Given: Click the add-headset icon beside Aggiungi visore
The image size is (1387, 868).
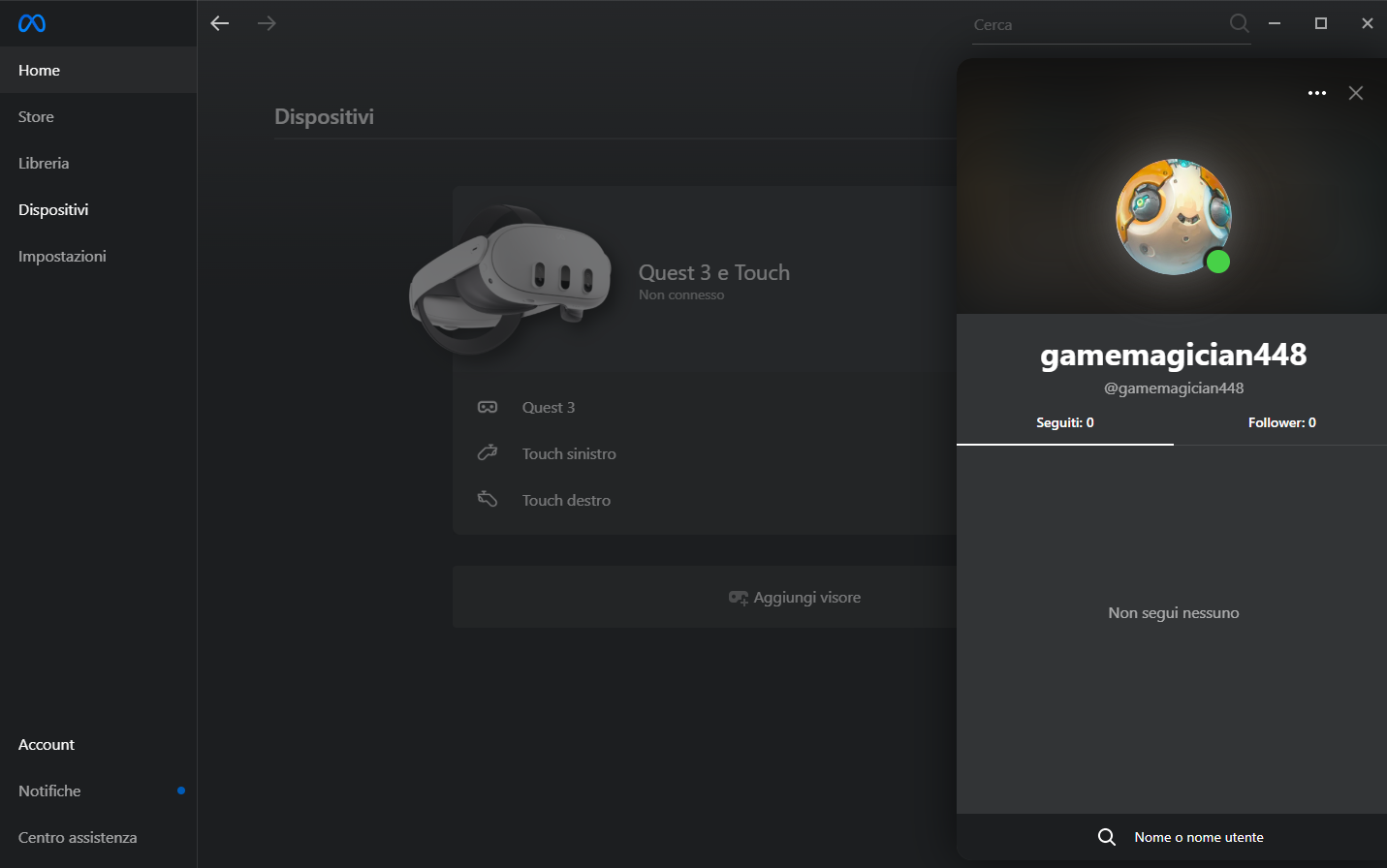Looking at the screenshot, I should pyautogui.click(x=739, y=598).
